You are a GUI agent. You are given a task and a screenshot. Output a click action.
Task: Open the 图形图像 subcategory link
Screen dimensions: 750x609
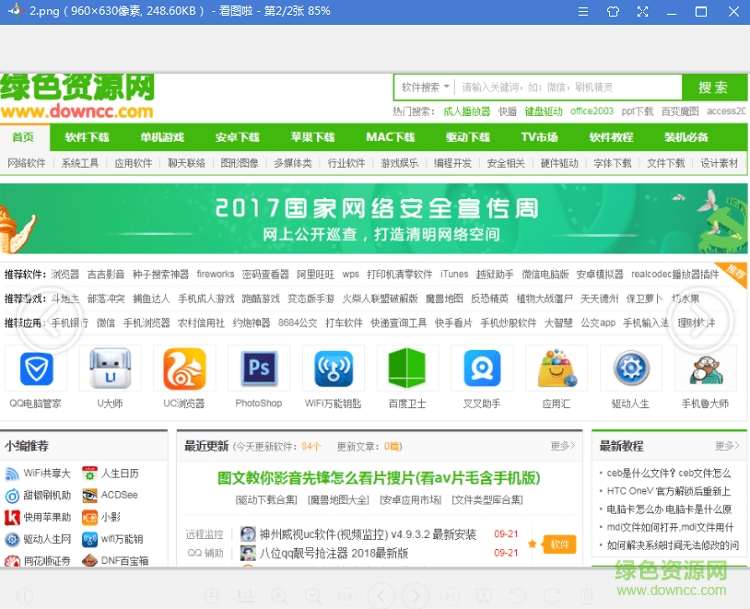point(239,163)
